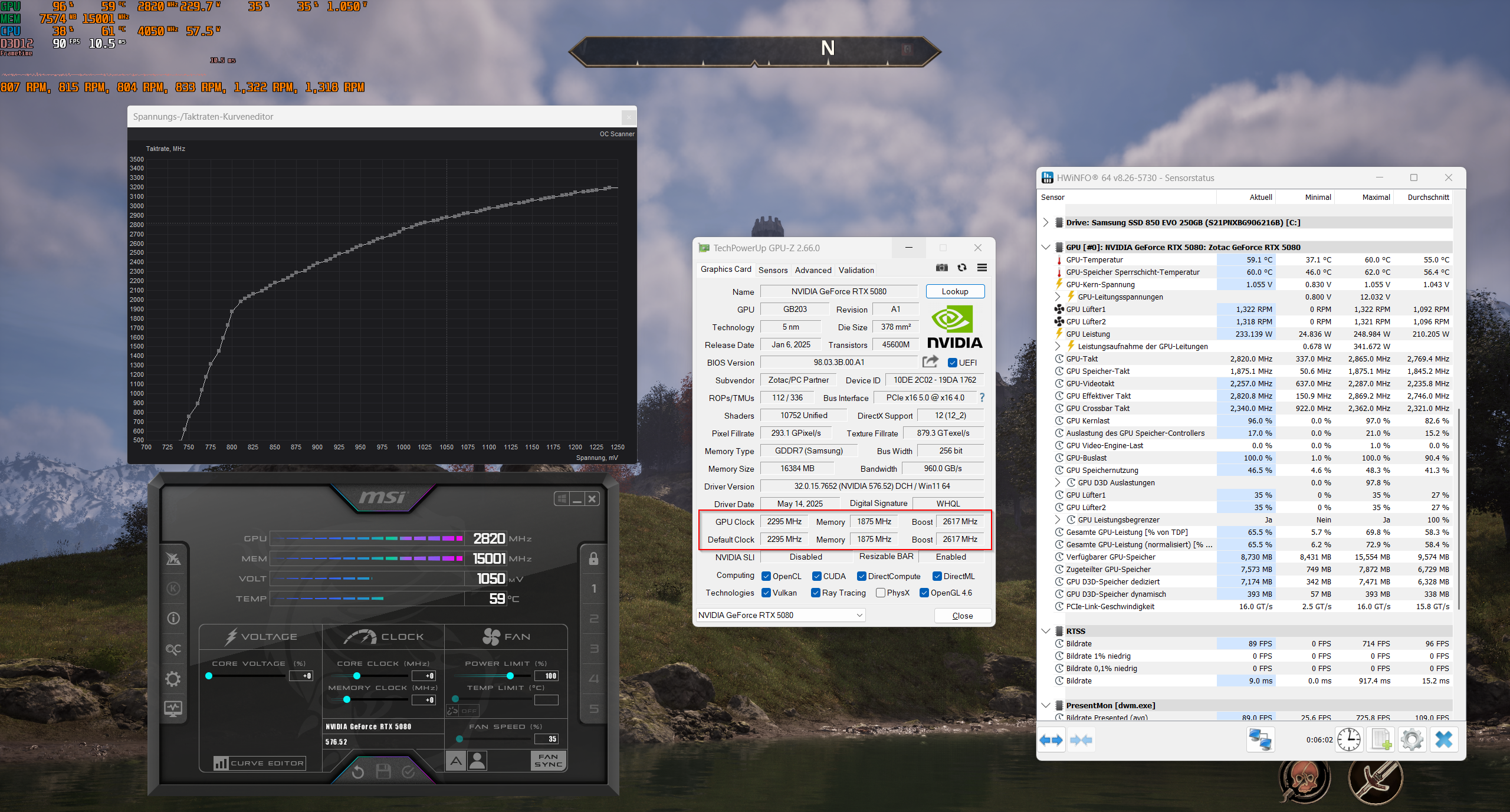The width and height of the screenshot is (1510, 812).
Task: Open the Advanced tab in GPU-Z
Action: [813, 270]
